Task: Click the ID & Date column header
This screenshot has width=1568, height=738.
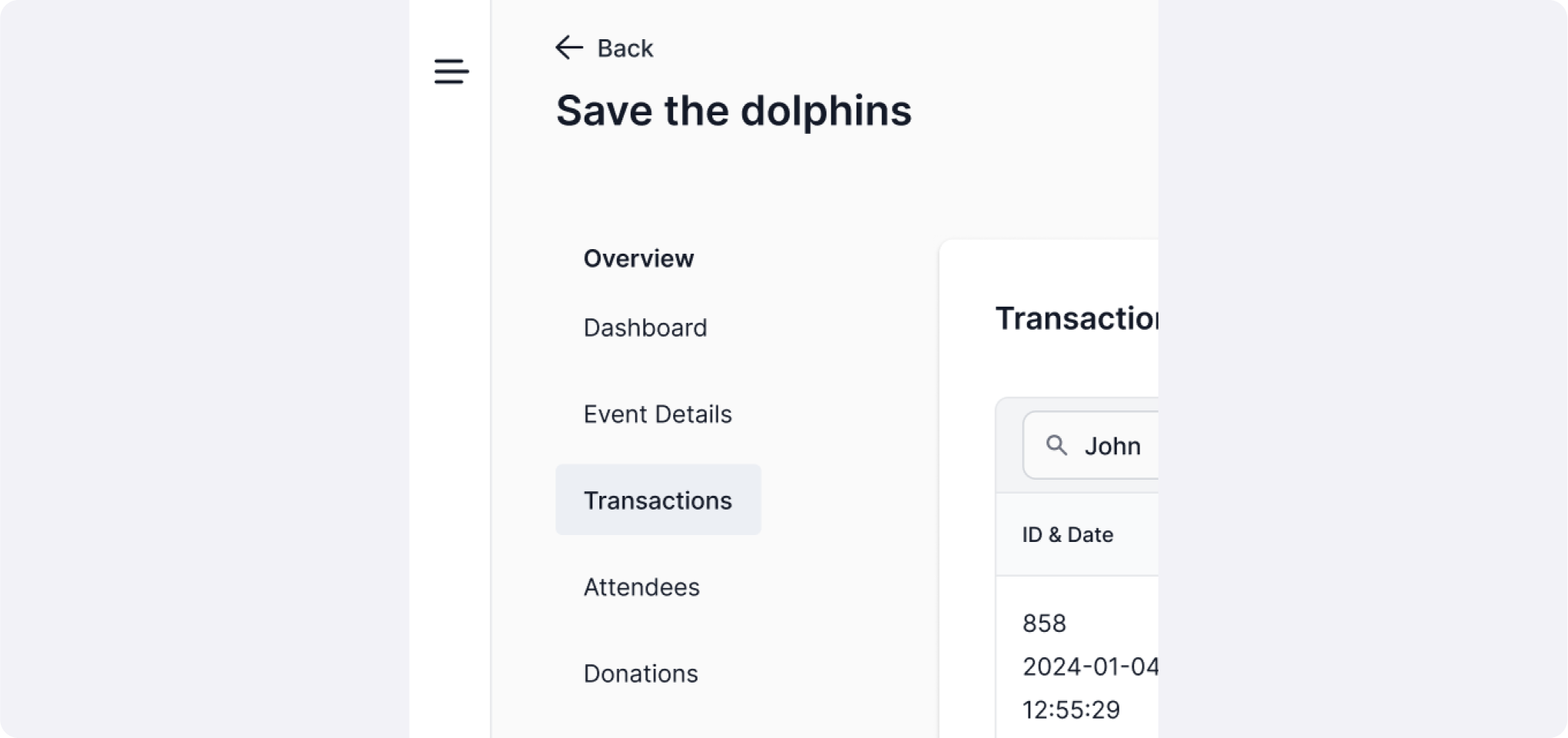Action: [1067, 535]
